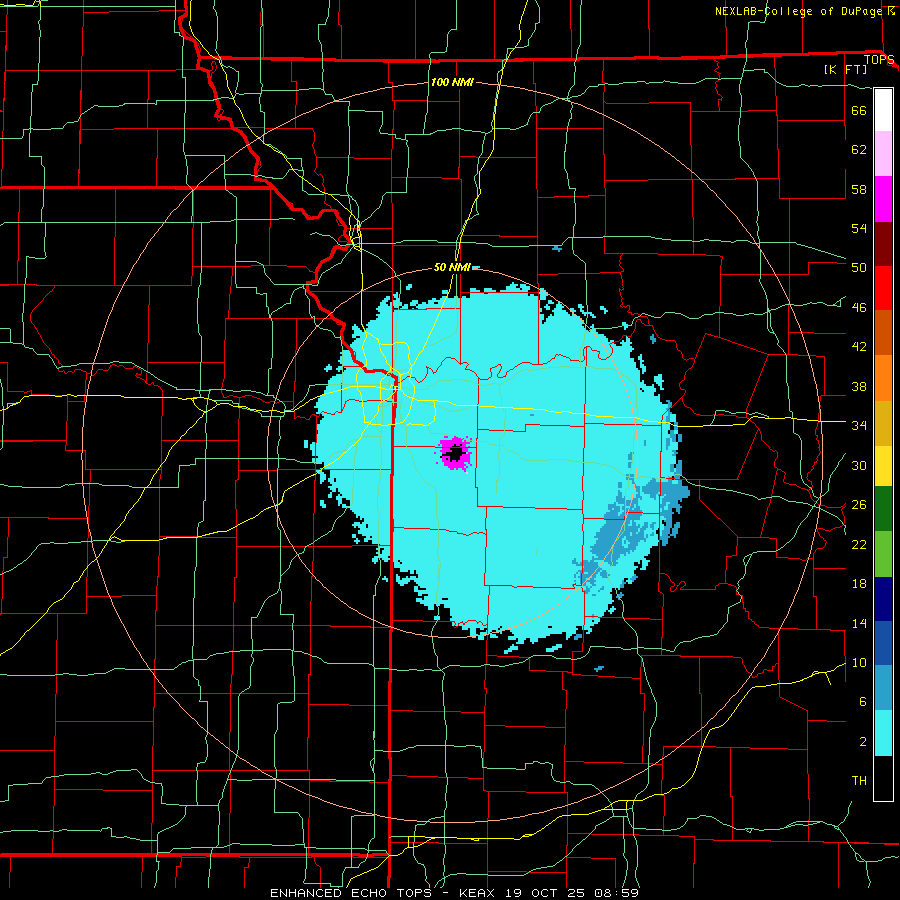Click the legend value '62'

click(x=859, y=150)
